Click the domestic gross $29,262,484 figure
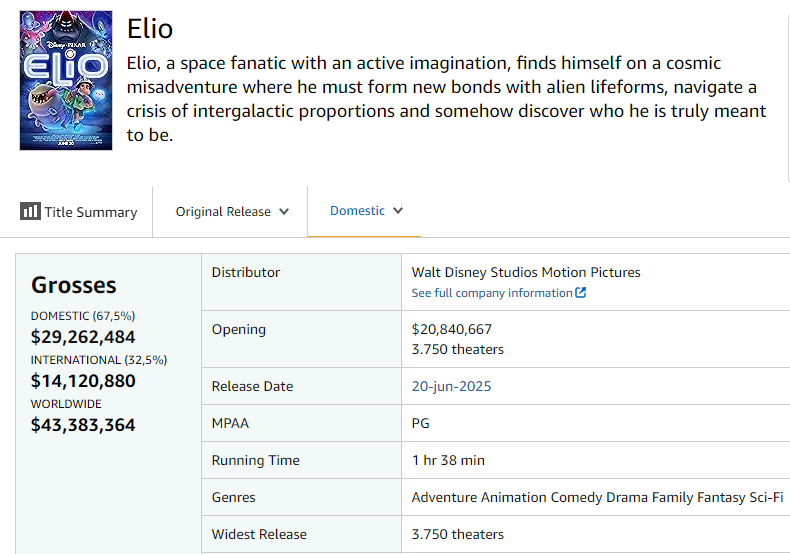 point(83,337)
